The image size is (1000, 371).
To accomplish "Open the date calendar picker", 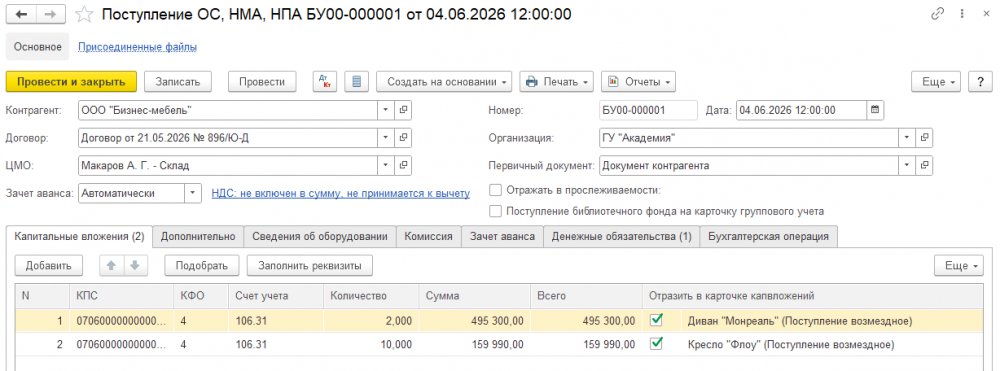I will [x=875, y=110].
